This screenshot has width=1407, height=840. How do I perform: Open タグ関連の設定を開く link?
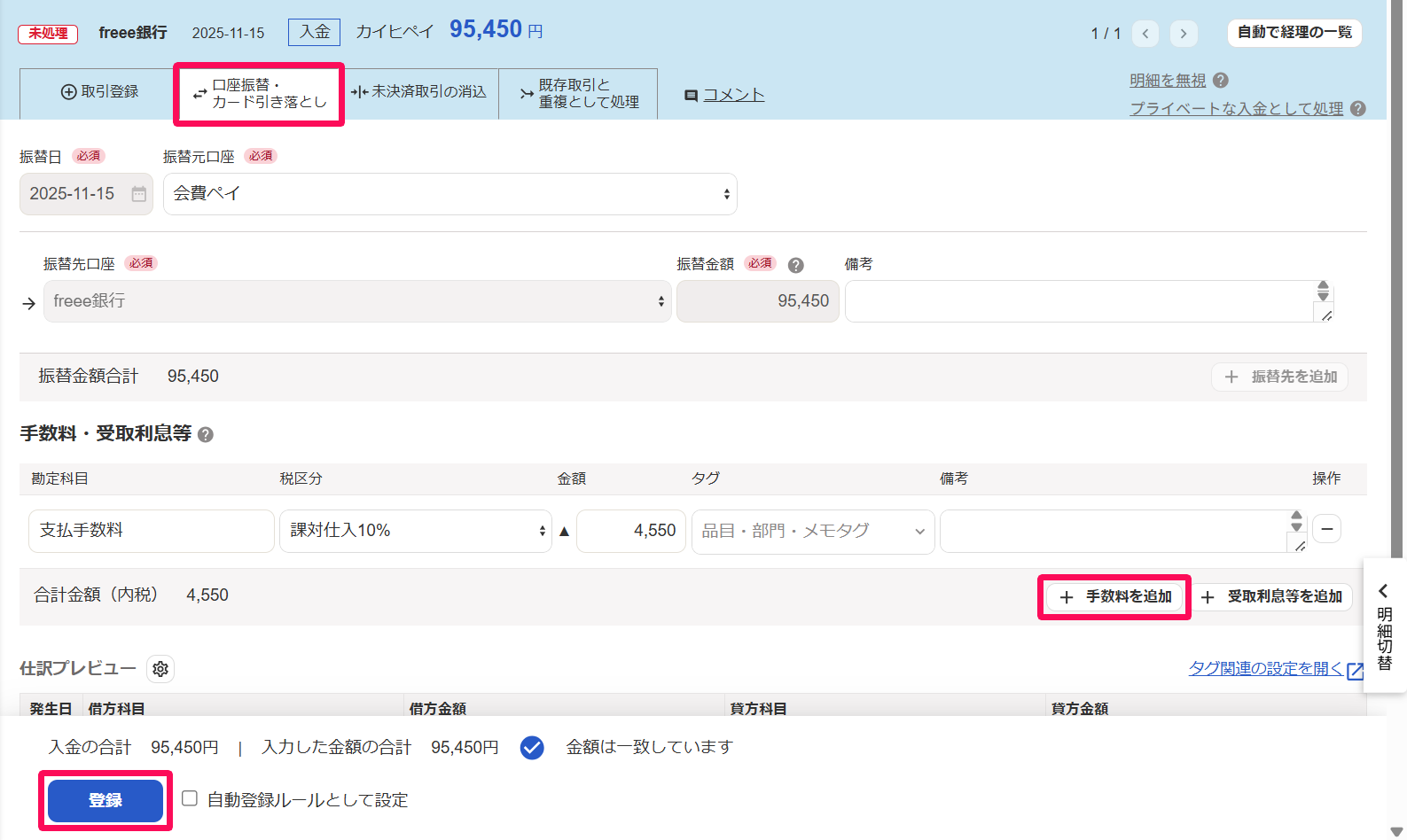coord(1276,669)
